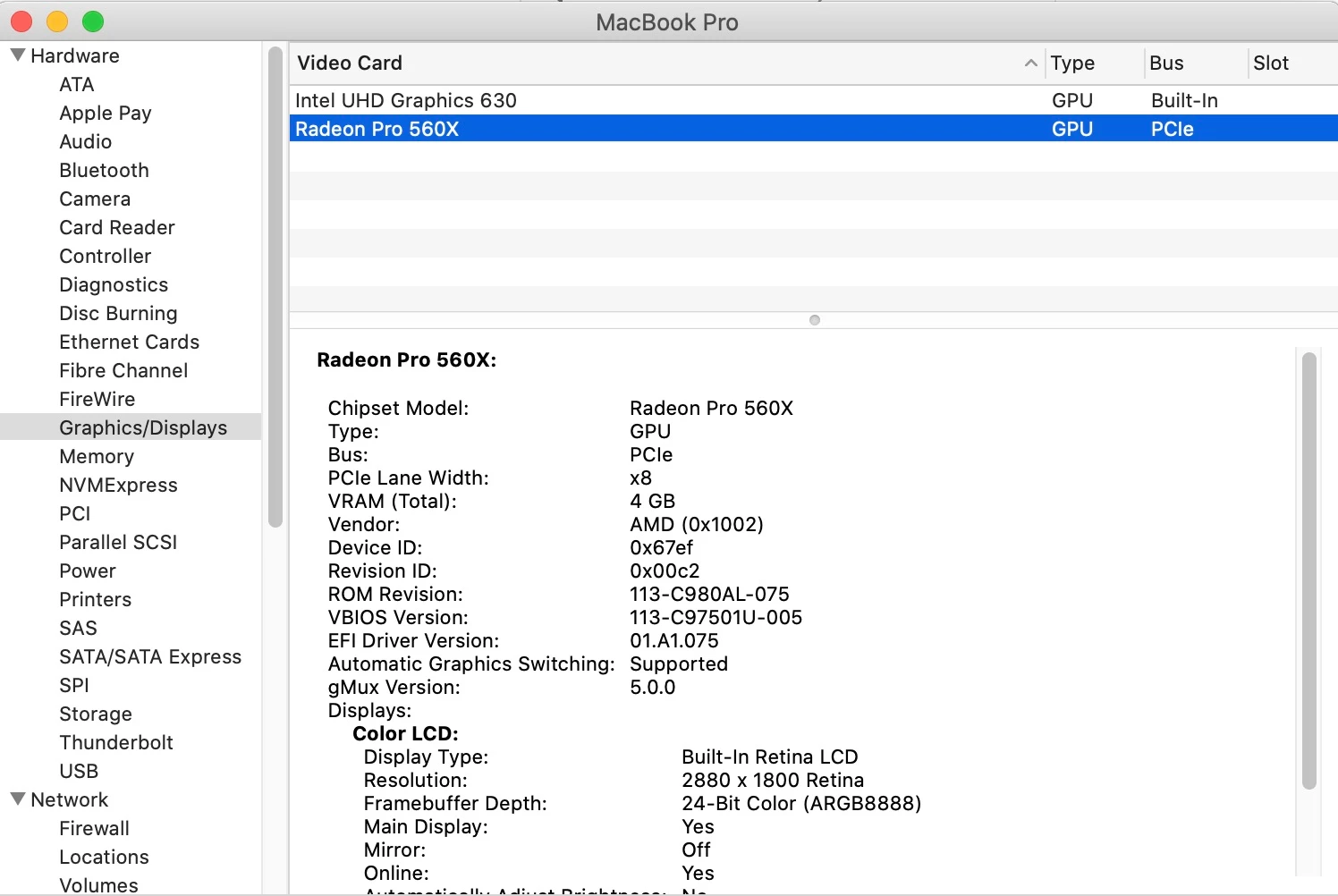The image size is (1338, 896).
Task: Click the Radeon Pro 560X details heading
Action: click(406, 359)
